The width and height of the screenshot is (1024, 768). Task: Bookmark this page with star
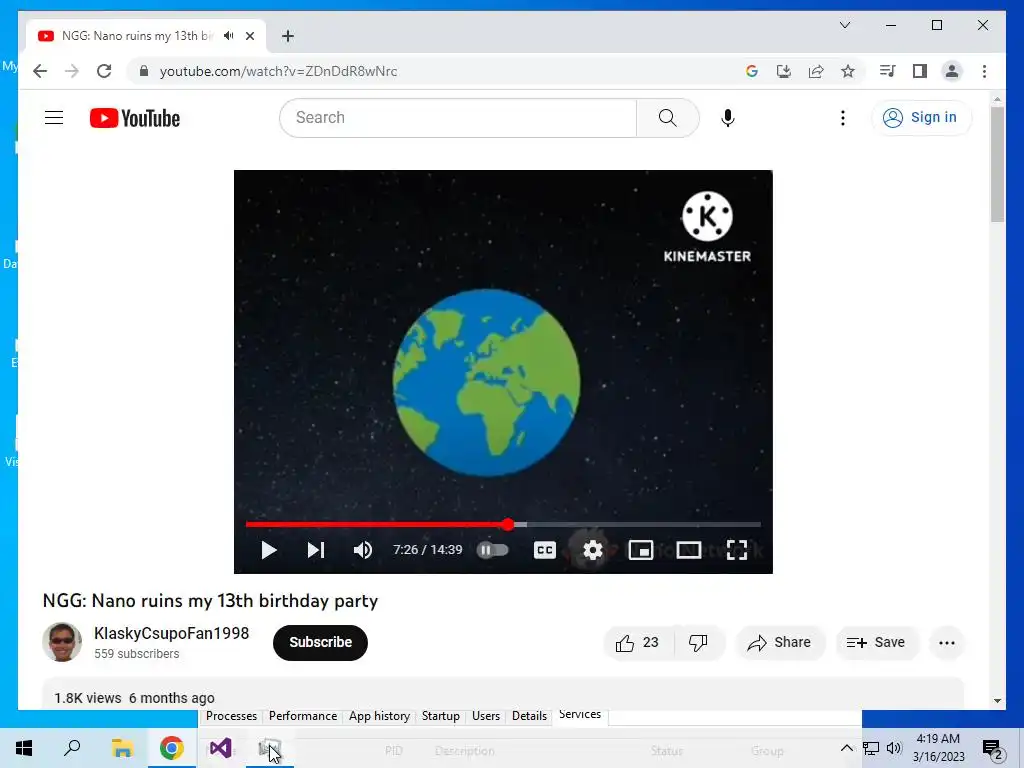pos(848,71)
